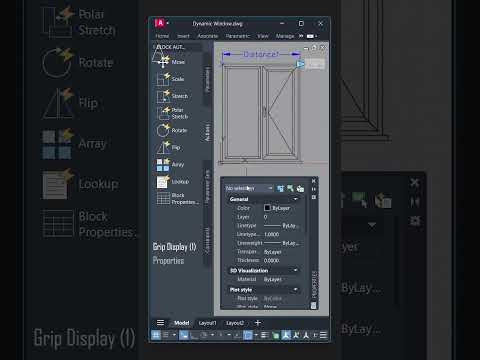Open status bar customization menu
Image resolution: width=480 pixels, height=360 pixels.
[323, 335]
